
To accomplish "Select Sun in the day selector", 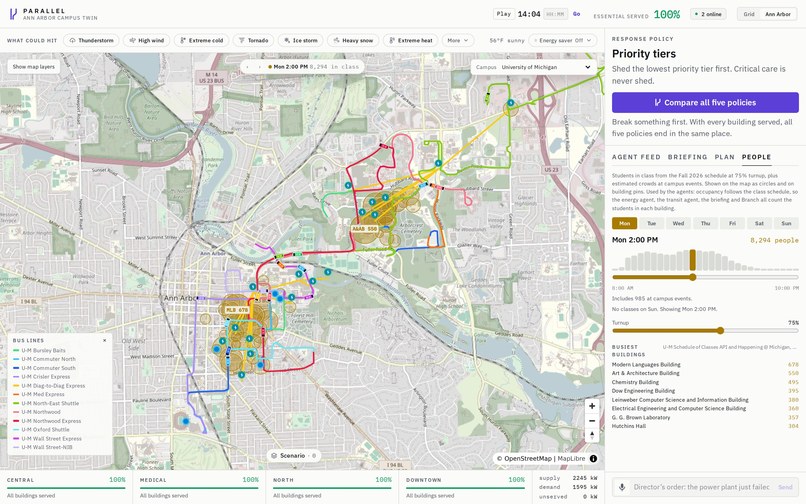I will tap(786, 223).
